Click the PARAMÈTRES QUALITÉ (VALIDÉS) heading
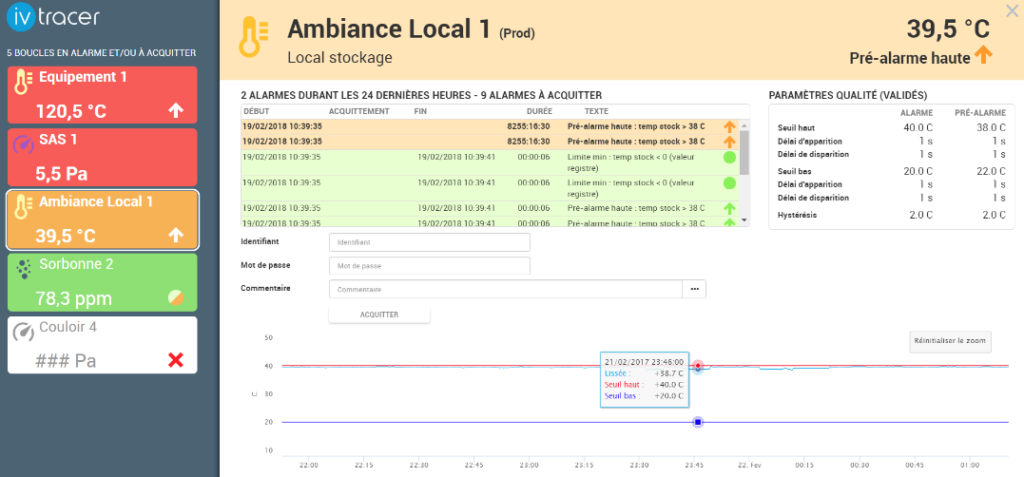Image resolution: width=1024 pixels, height=477 pixels. [x=848, y=95]
